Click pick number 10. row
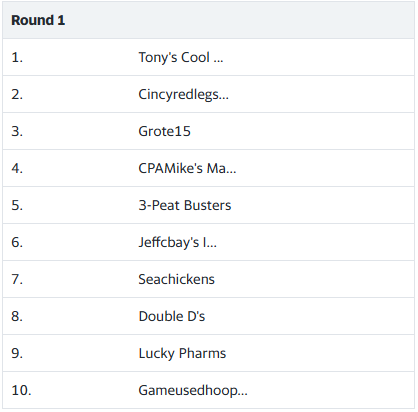The width and height of the screenshot is (418, 412). pos(209,390)
